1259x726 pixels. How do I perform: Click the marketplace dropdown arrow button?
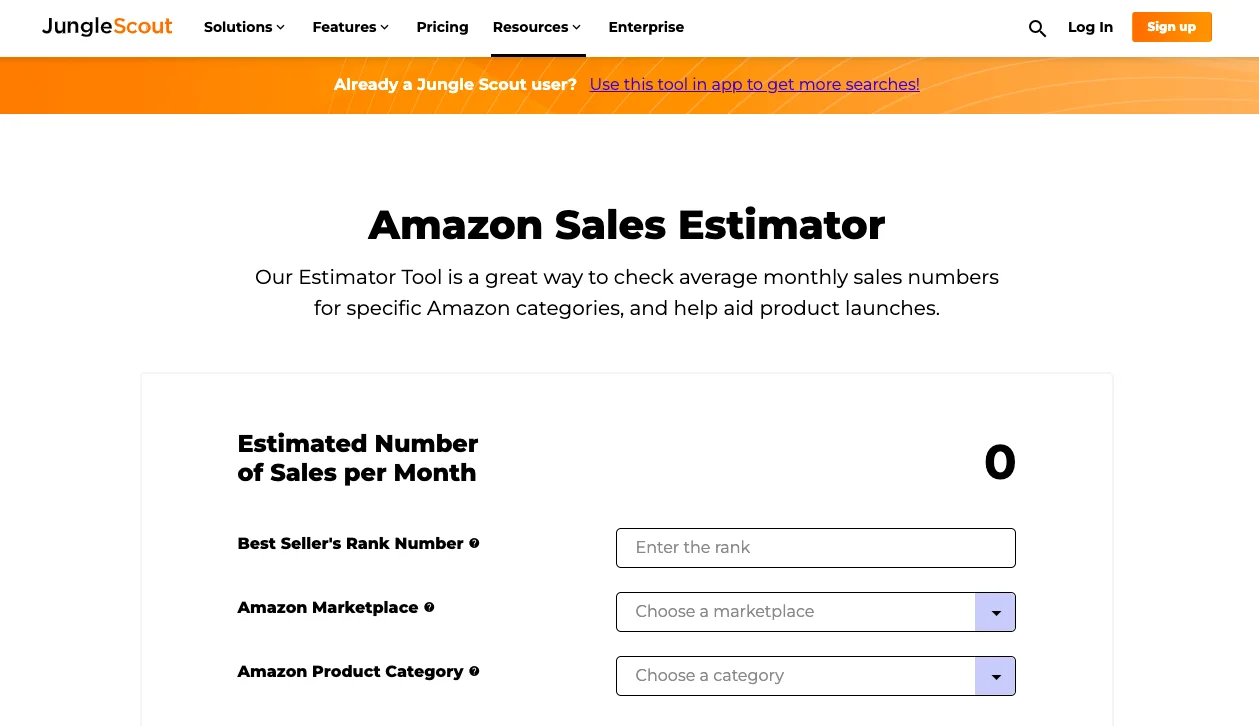pyautogui.click(x=995, y=612)
